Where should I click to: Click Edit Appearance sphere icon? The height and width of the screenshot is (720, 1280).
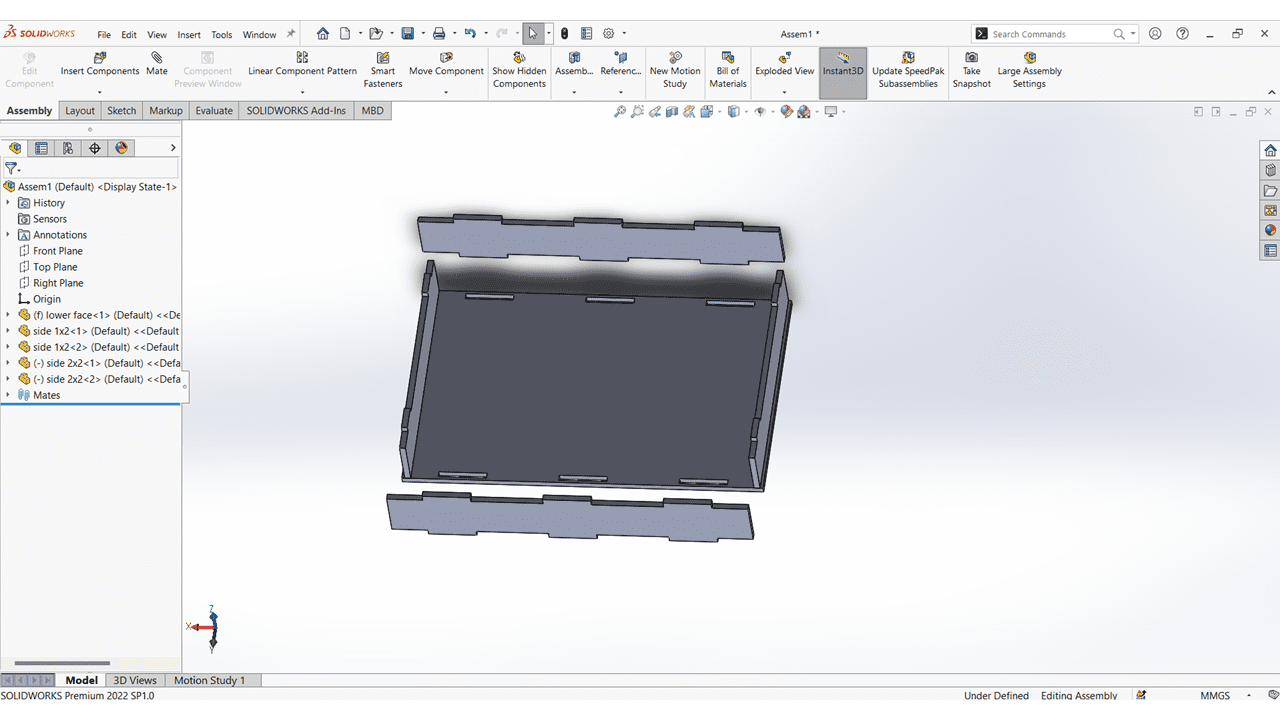pos(786,111)
